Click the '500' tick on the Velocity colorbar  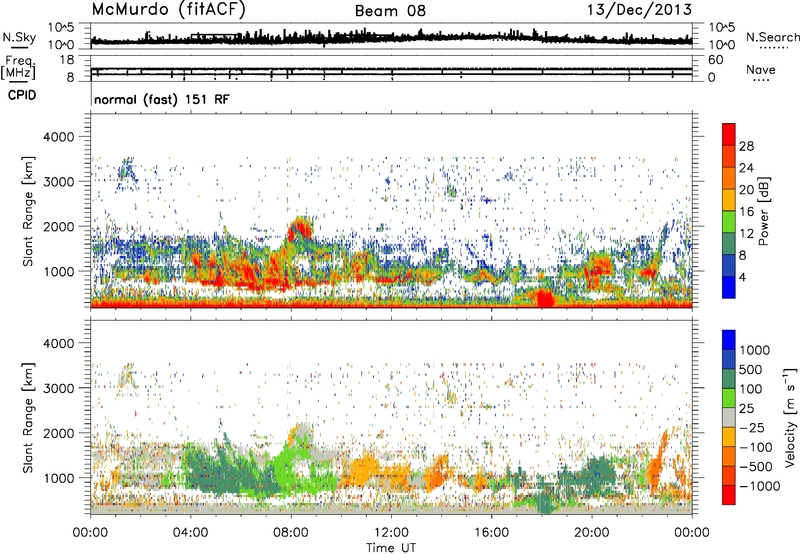tap(751, 369)
